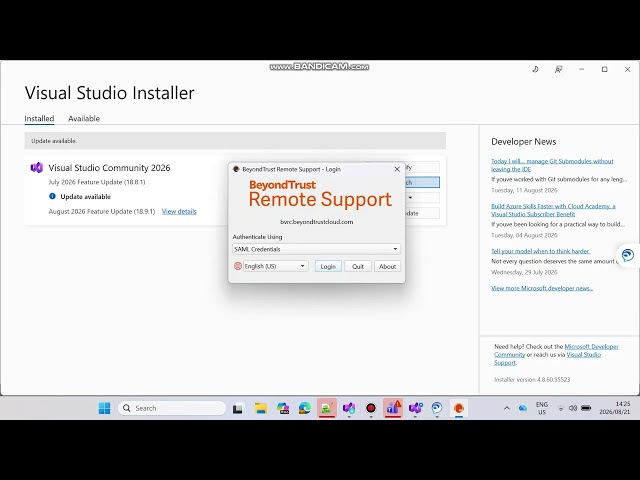
Task: Click the floating blue chat bubble at the right edge
Action: click(628, 256)
